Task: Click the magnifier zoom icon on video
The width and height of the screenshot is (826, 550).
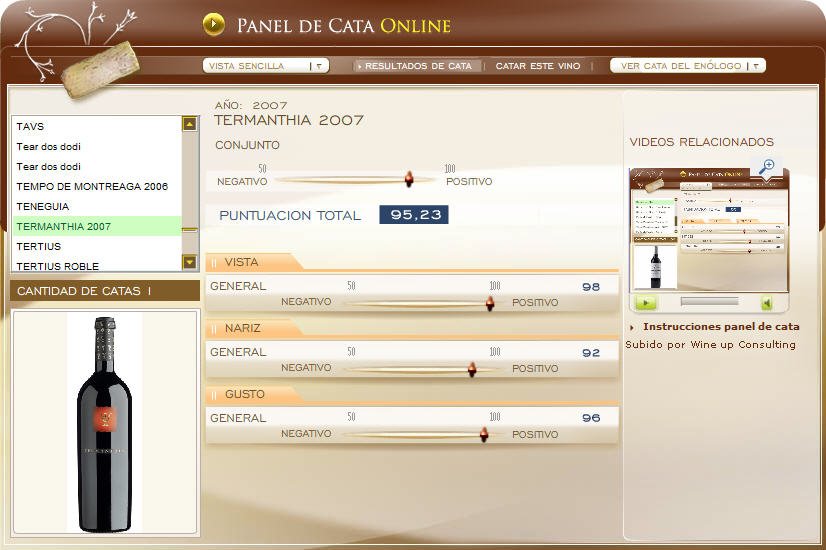Action: tap(766, 167)
